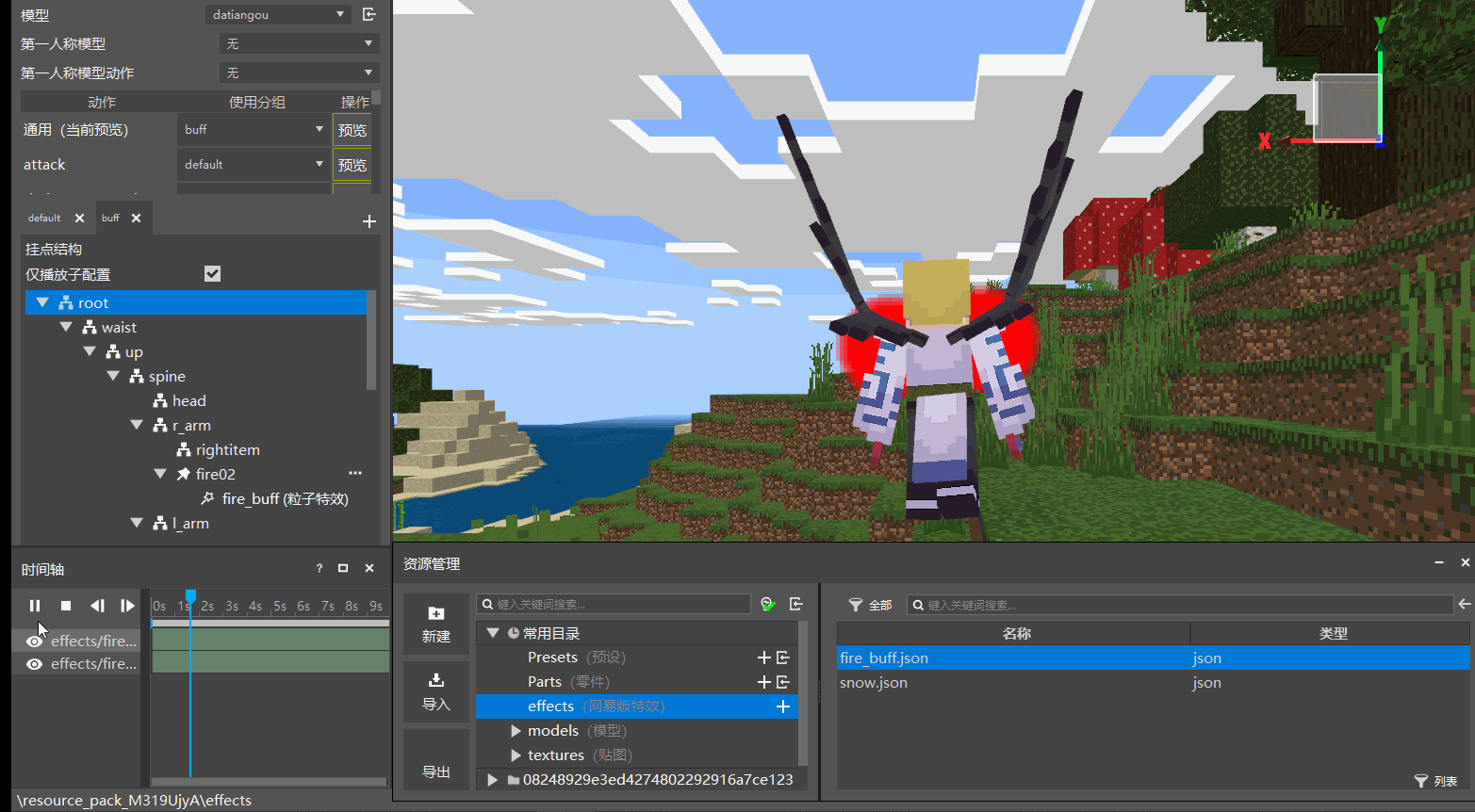Expand the textures (贴图) folder
The height and width of the screenshot is (812, 1475).
point(516,755)
